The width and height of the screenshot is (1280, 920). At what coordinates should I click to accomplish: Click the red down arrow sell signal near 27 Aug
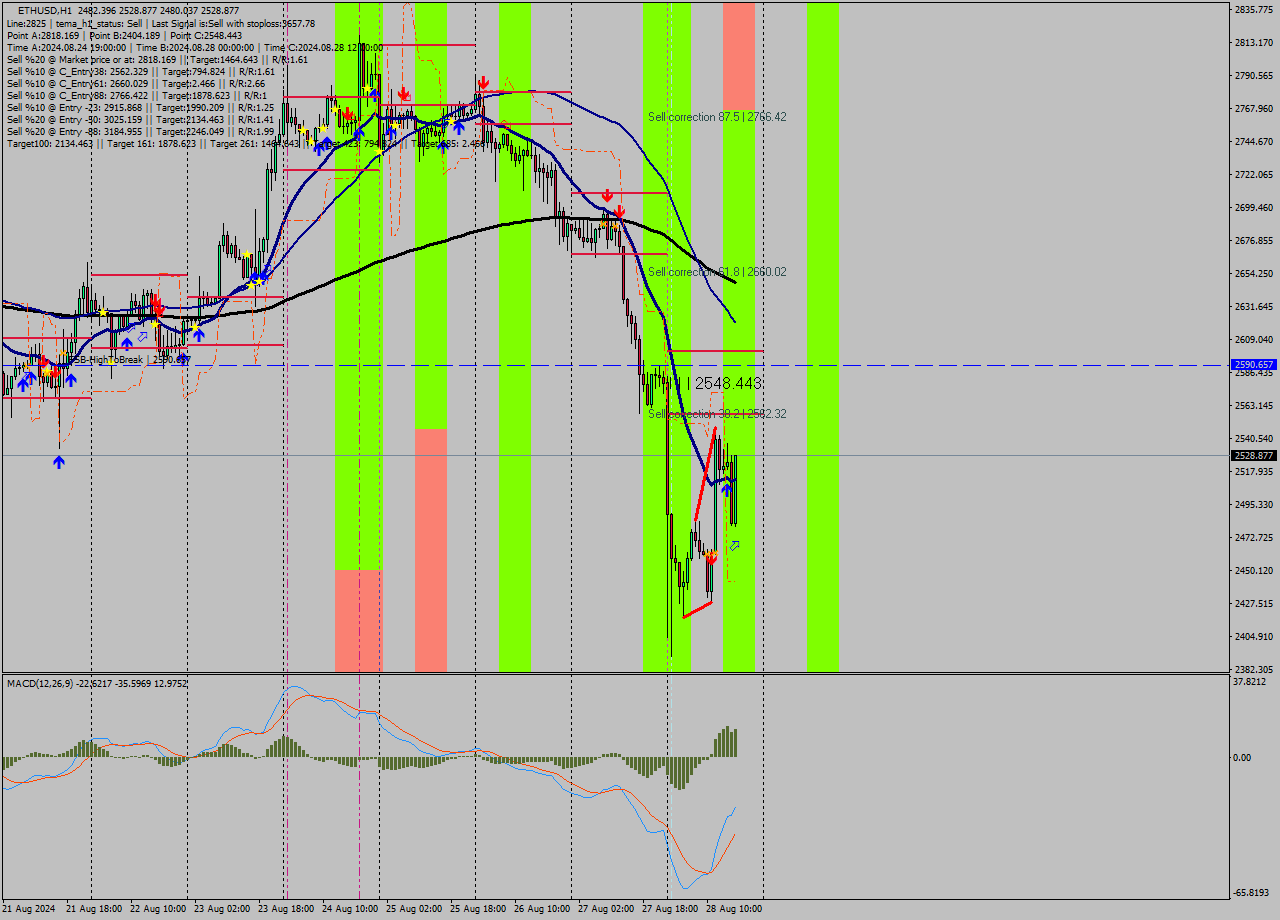pyautogui.click(x=607, y=197)
